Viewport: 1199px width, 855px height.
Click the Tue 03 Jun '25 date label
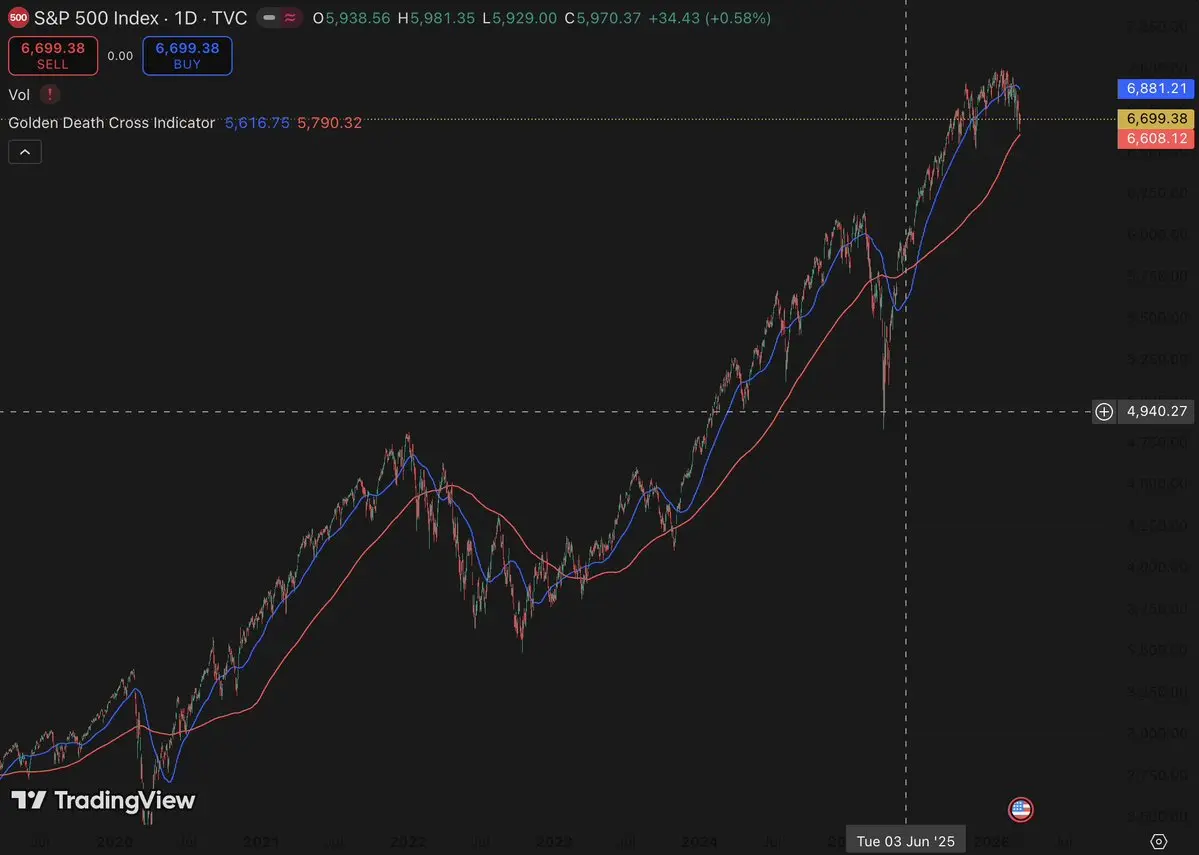pyautogui.click(x=905, y=841)
